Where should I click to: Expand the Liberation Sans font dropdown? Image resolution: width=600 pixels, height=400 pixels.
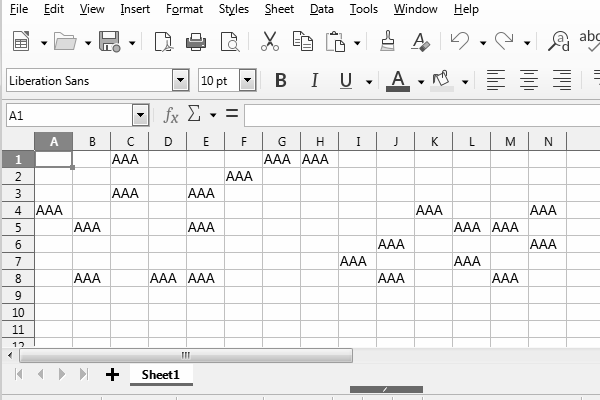click(180, 81)
